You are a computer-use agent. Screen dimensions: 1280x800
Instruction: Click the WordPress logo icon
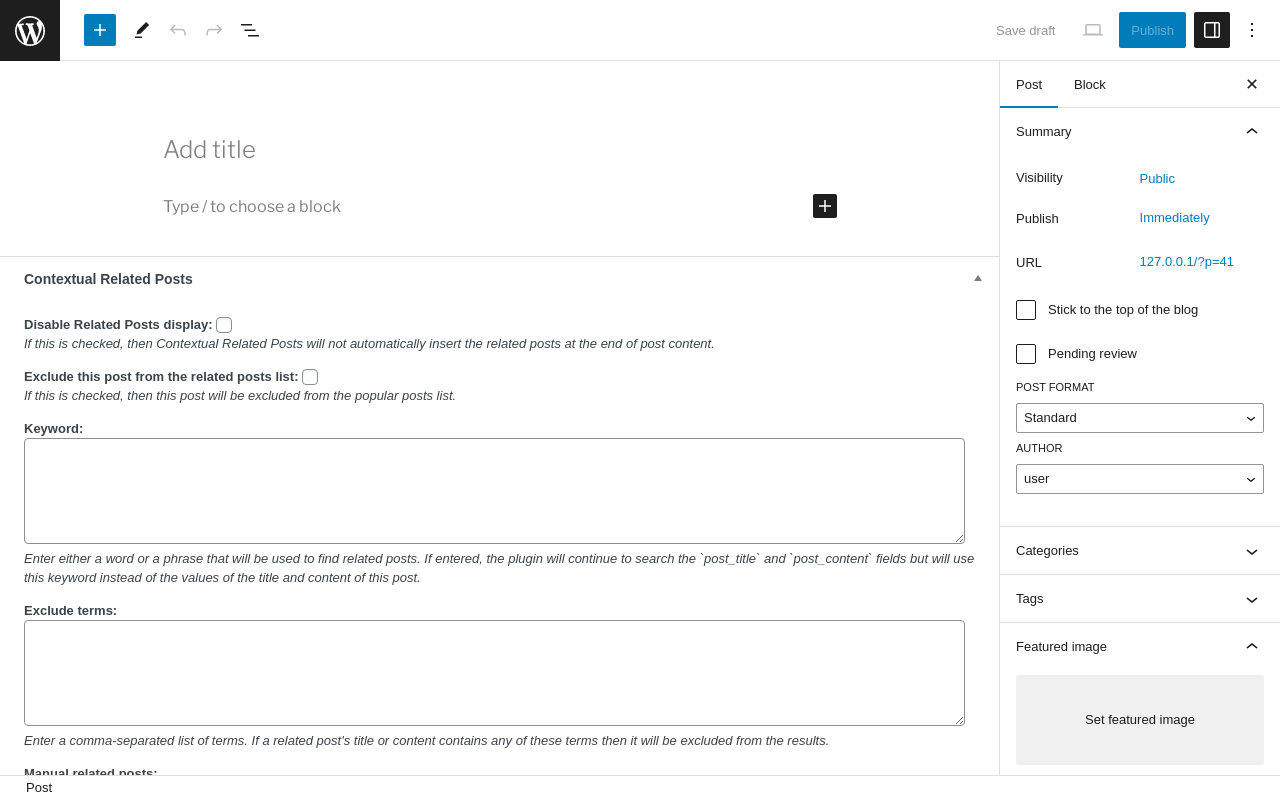(30, 30)
